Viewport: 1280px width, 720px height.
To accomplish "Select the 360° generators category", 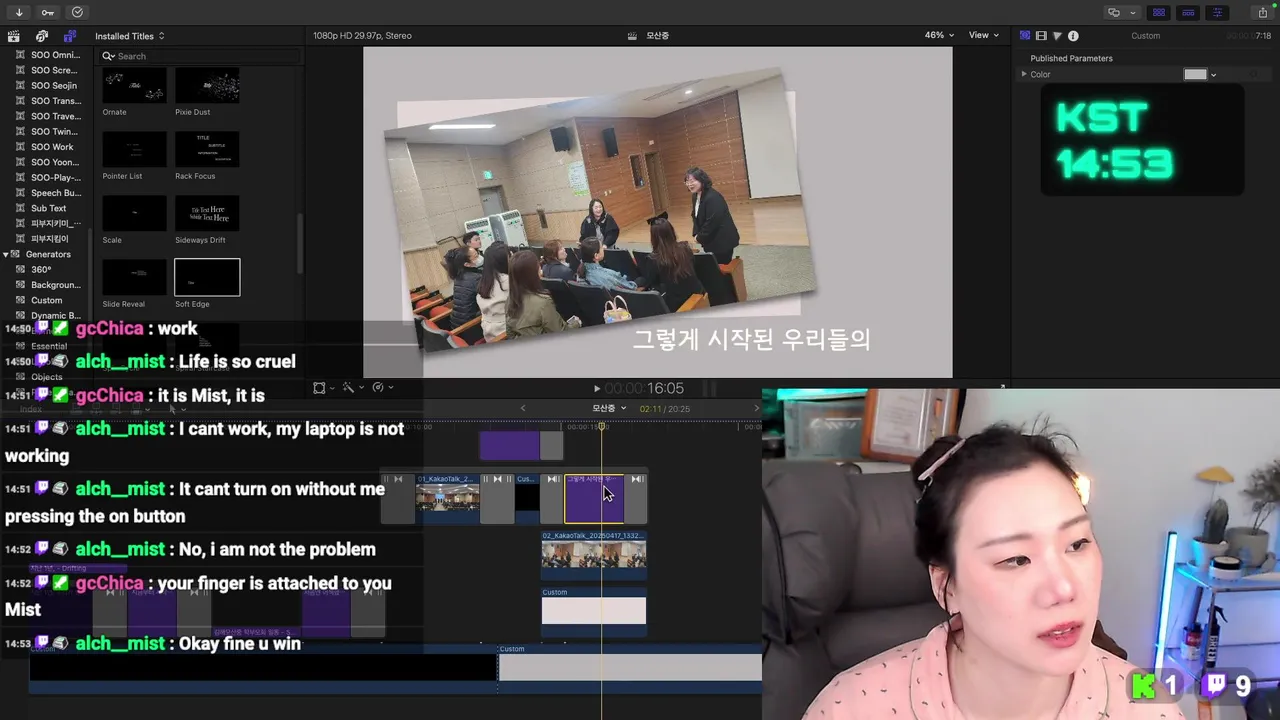I will 40,269.
